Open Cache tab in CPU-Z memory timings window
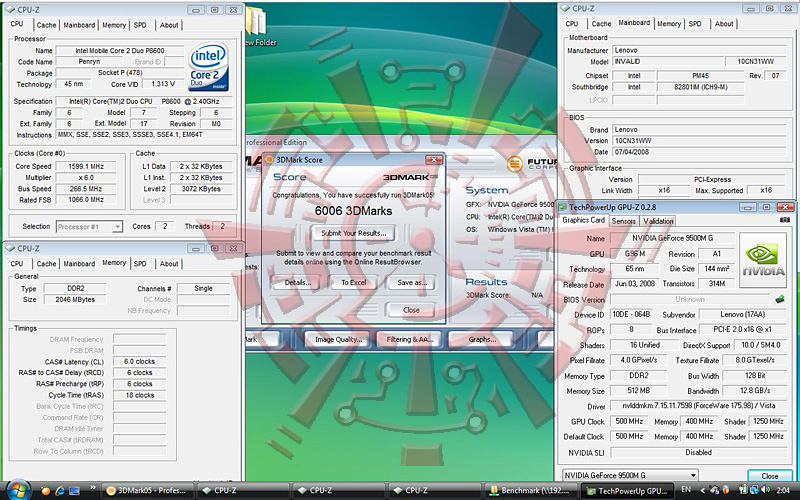Screen dimensions: 800x500 pos(46,264)
